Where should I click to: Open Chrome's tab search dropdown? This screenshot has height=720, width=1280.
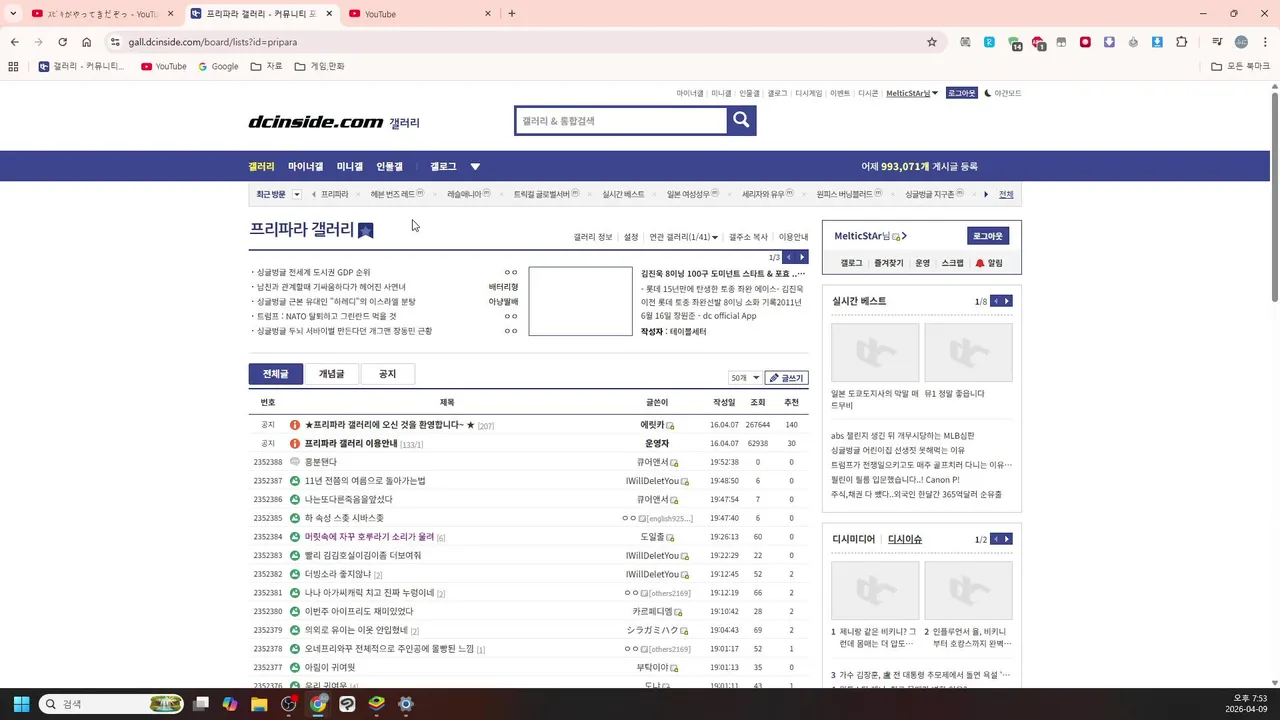coord(13,14)
